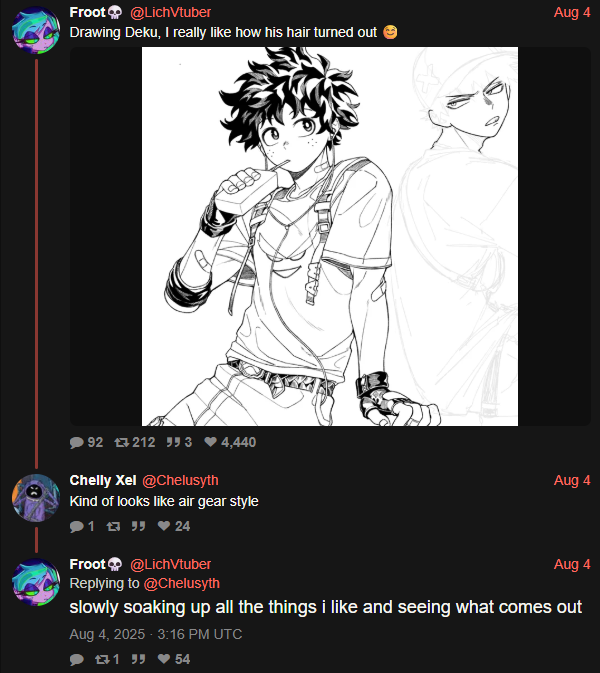This screenshot has height=673, width=600.
Task: Like the Deku drawing post
Action: (230, 442)
